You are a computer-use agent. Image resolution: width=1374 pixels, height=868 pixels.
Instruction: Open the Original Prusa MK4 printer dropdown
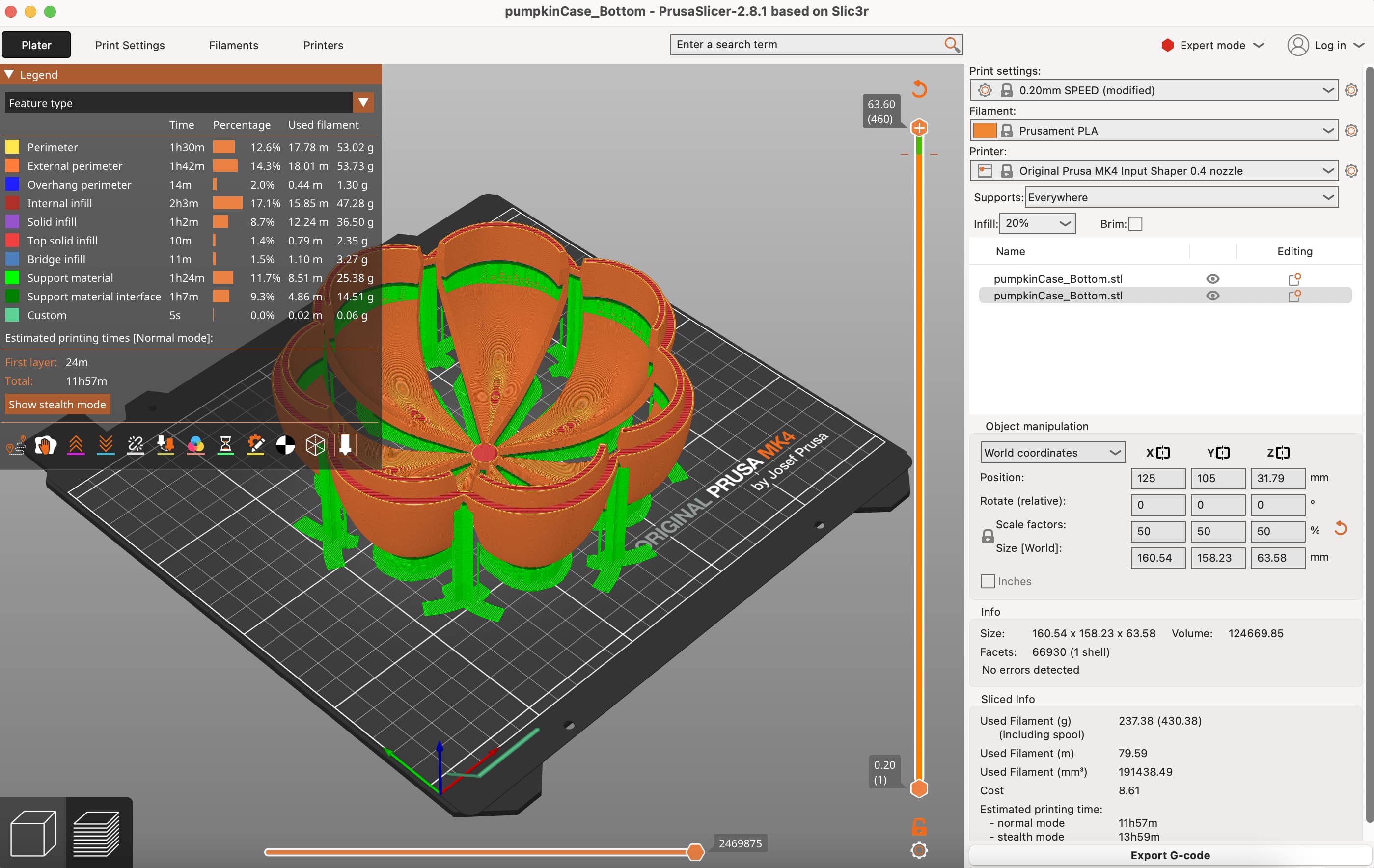pyautogui.click(x=1154, y=170)
